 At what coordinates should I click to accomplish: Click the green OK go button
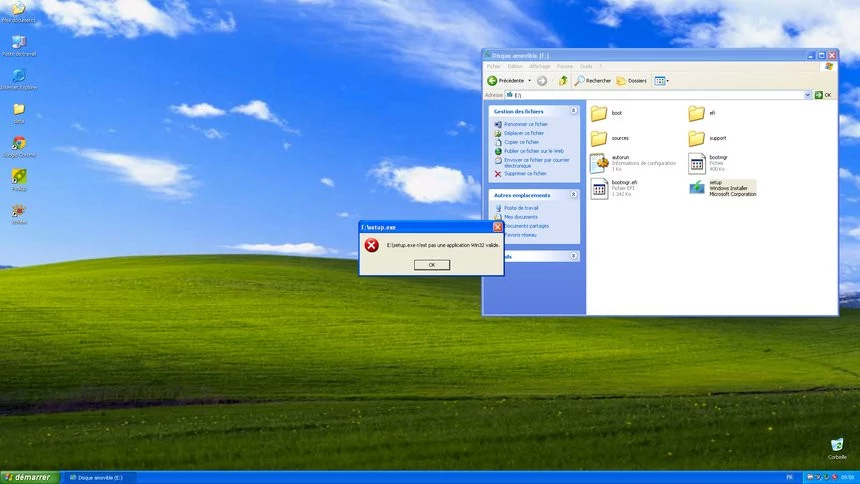[x=823, y=95]
